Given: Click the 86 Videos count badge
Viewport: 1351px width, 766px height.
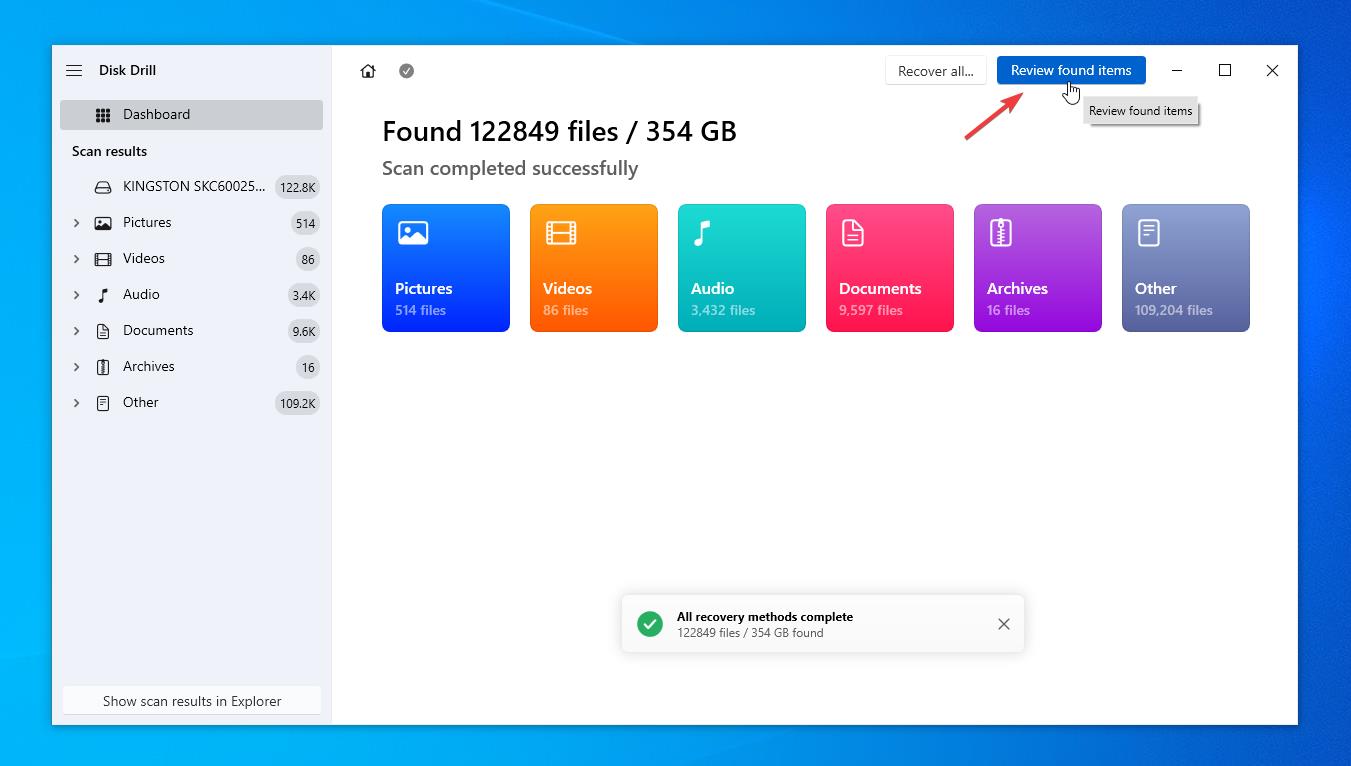Looking at the screenshot, I should (308, 259).
